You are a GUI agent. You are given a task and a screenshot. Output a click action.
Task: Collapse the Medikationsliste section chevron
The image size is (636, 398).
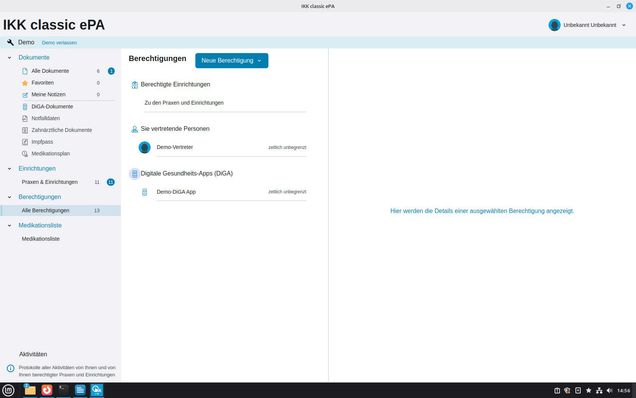(x=9, y=226)
